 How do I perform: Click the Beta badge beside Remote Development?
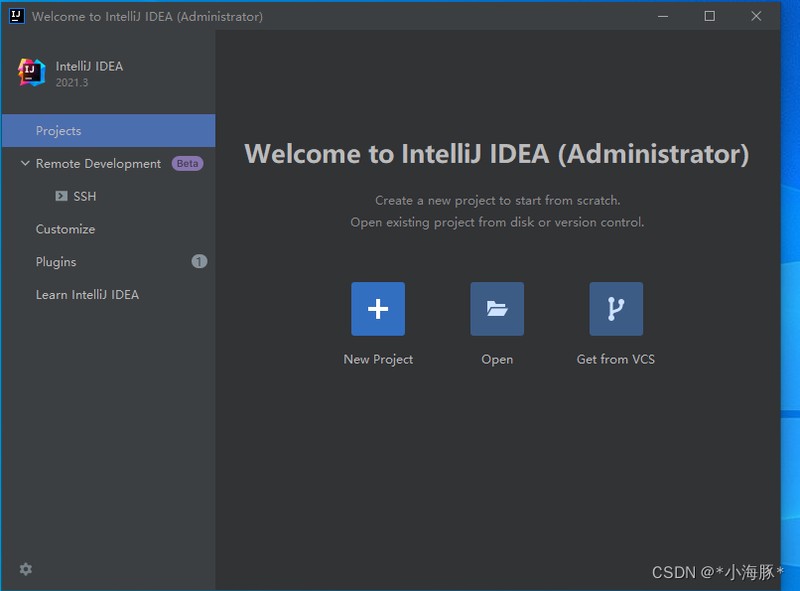pyautogui.click(x=187, y=164)
